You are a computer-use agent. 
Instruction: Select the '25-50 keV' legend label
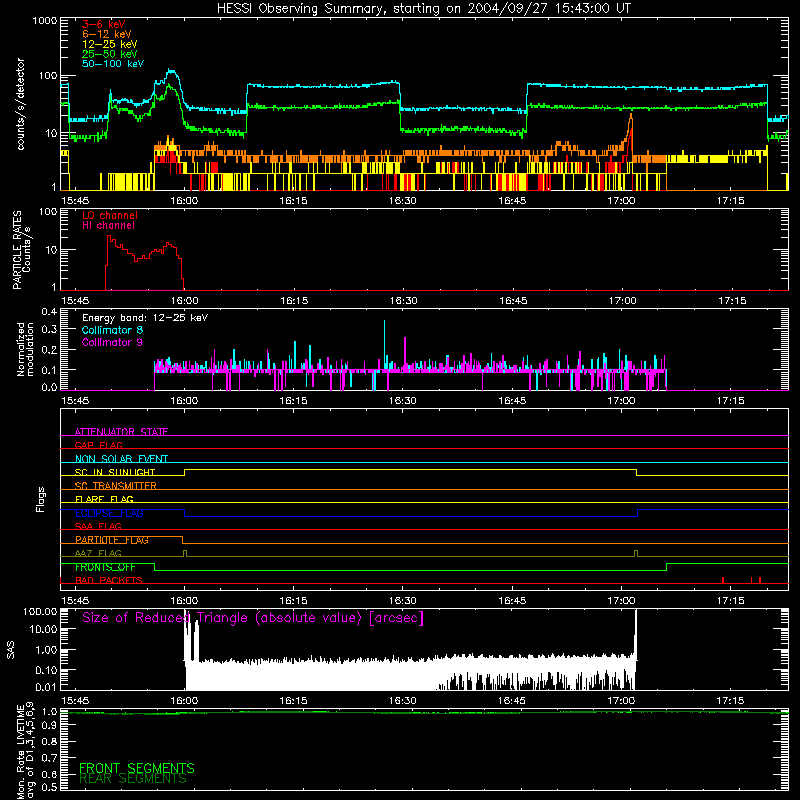[x=109, y=54]
